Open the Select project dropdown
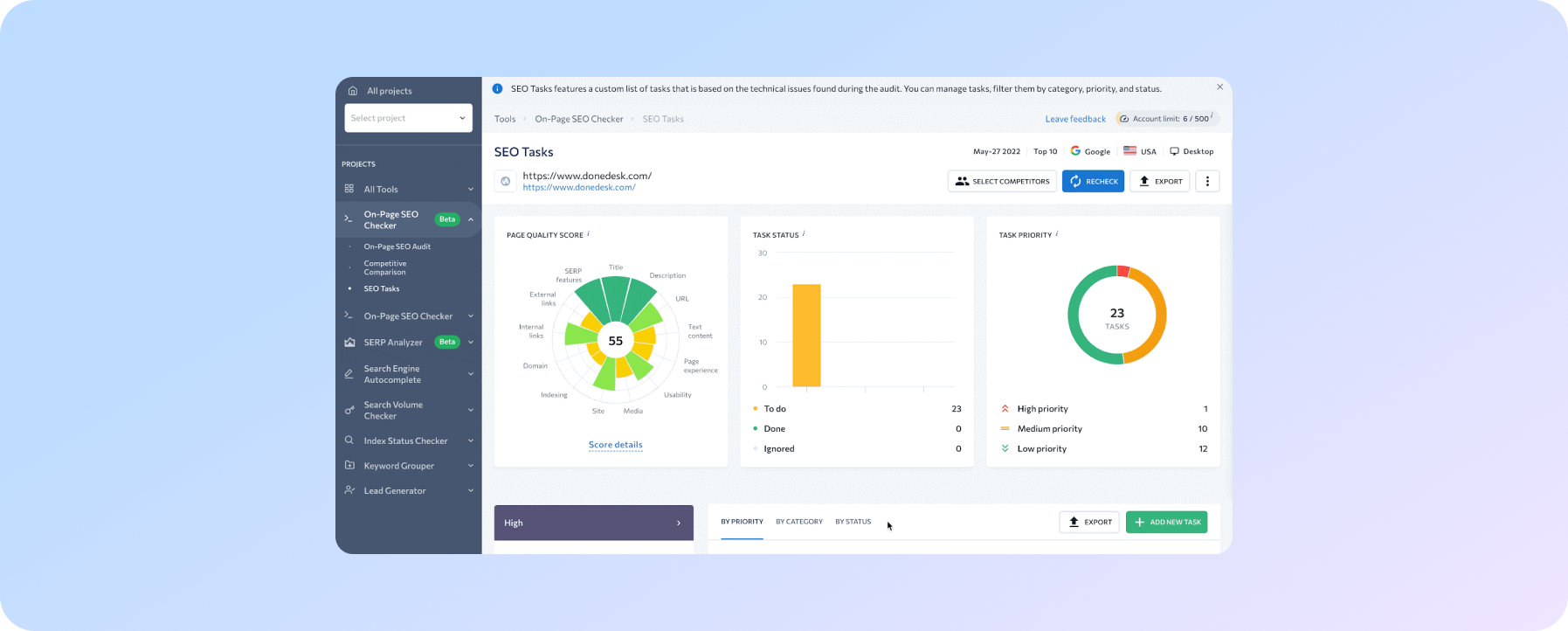The width and height of the screenshot is (1568, 631). coord(408,118)
